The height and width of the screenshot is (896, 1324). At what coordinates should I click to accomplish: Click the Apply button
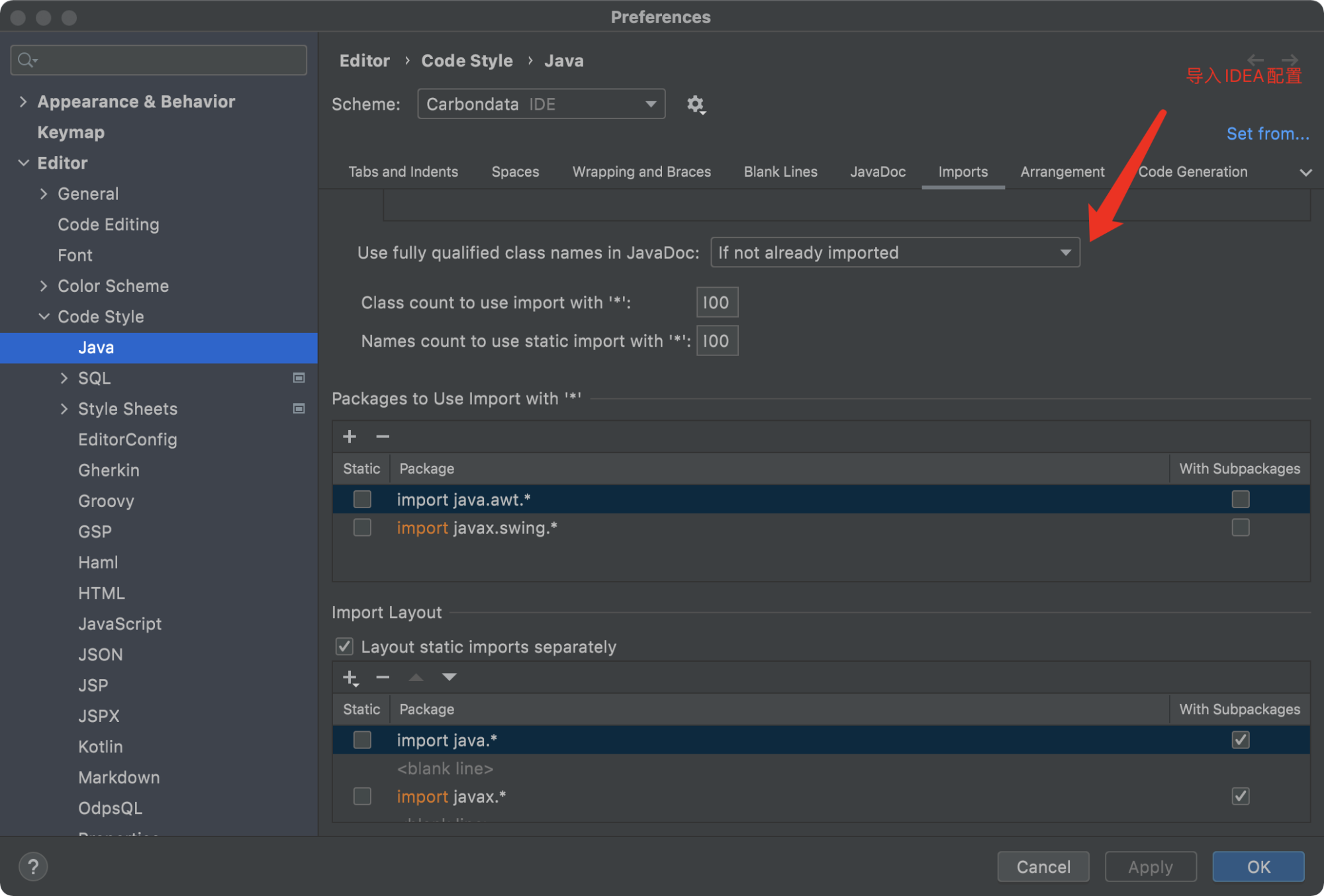point(1151,867)
